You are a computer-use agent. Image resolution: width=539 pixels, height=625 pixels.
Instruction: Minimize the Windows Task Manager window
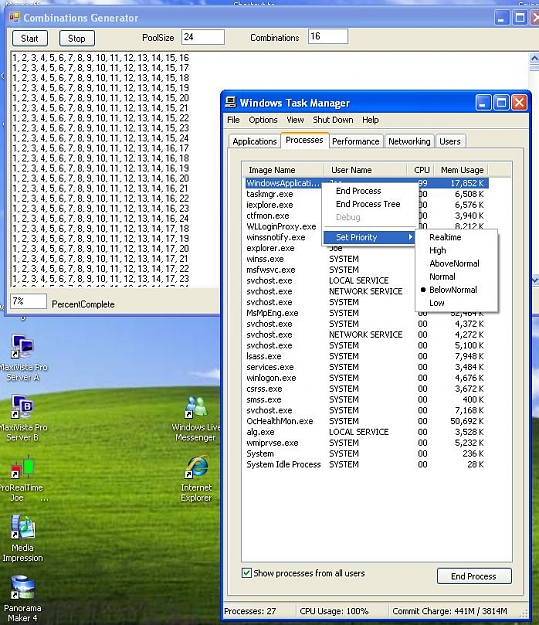point(483,103)
